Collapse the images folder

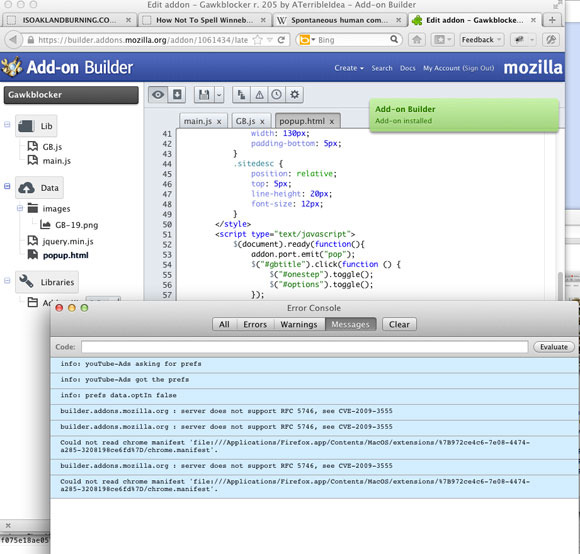pyautogui.click(x=20, y=208)
